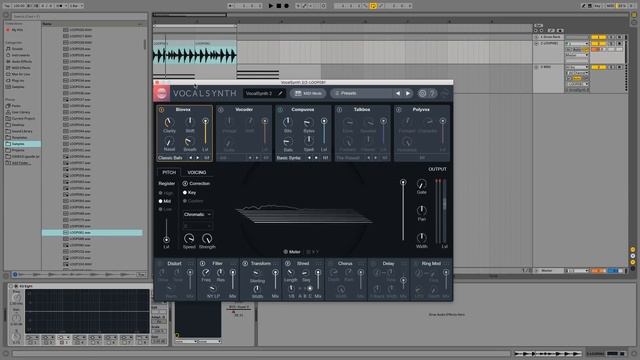Image resolution: width=640 pixels, height=360 pixels.
Task: Go to next preset with right arrow
Action: pyautogui.click(x=408, y=93)
